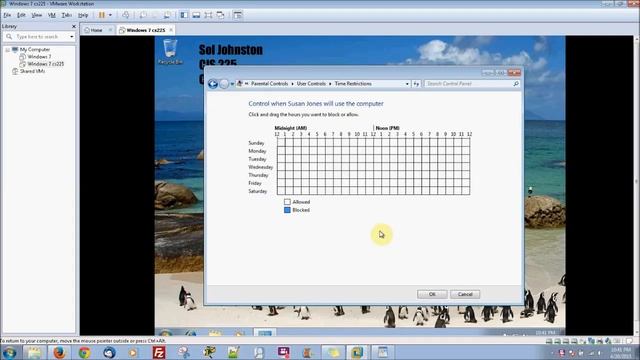
Task: Select My Computer in the Library
Action: (35, 49)
